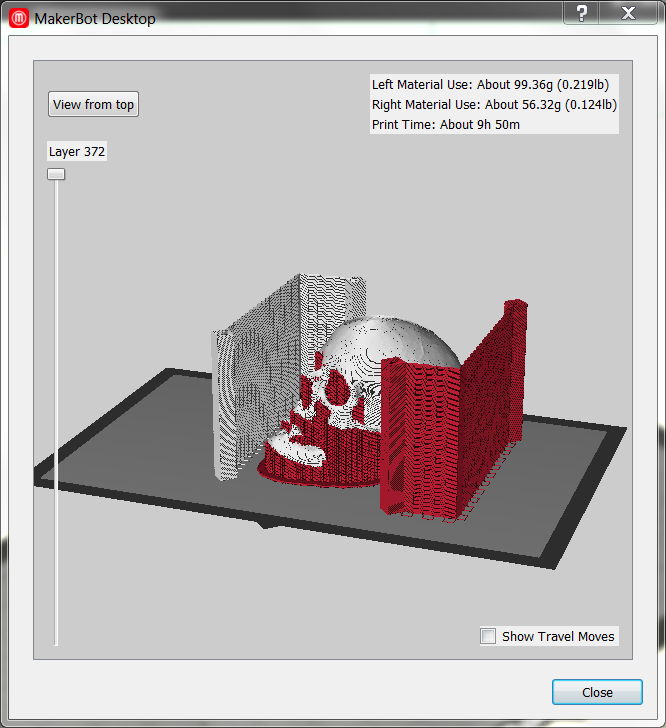Image resolution: width=666 pixels, height=728 pixels.
Task: Open the help question mark button
Action: coord(581,13)
